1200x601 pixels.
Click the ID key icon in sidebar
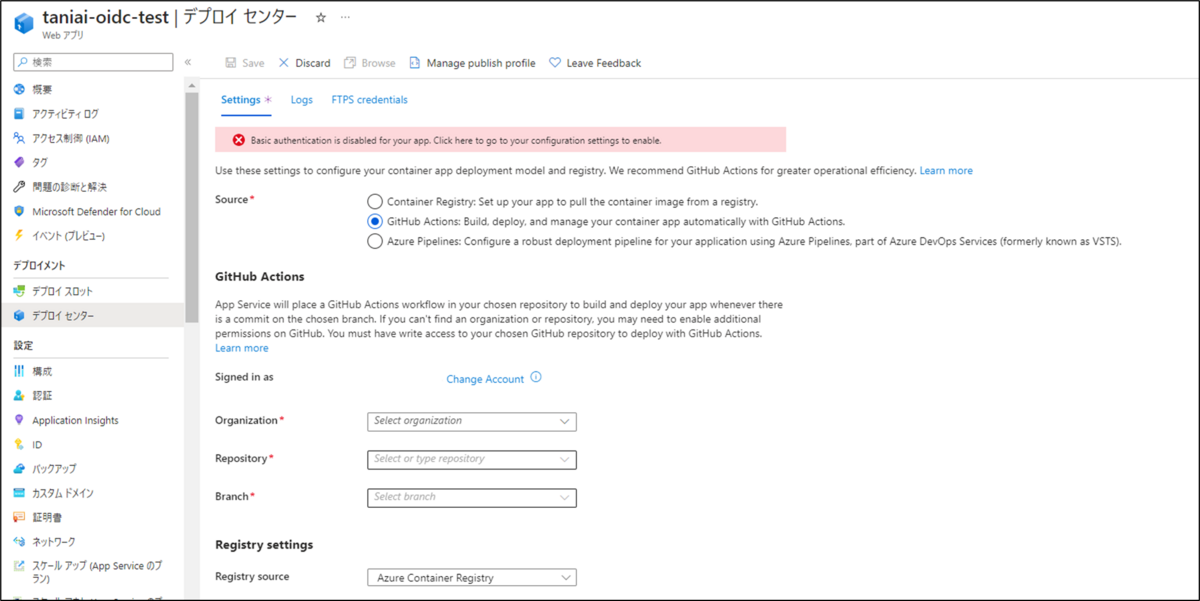(x=19, y=444)
